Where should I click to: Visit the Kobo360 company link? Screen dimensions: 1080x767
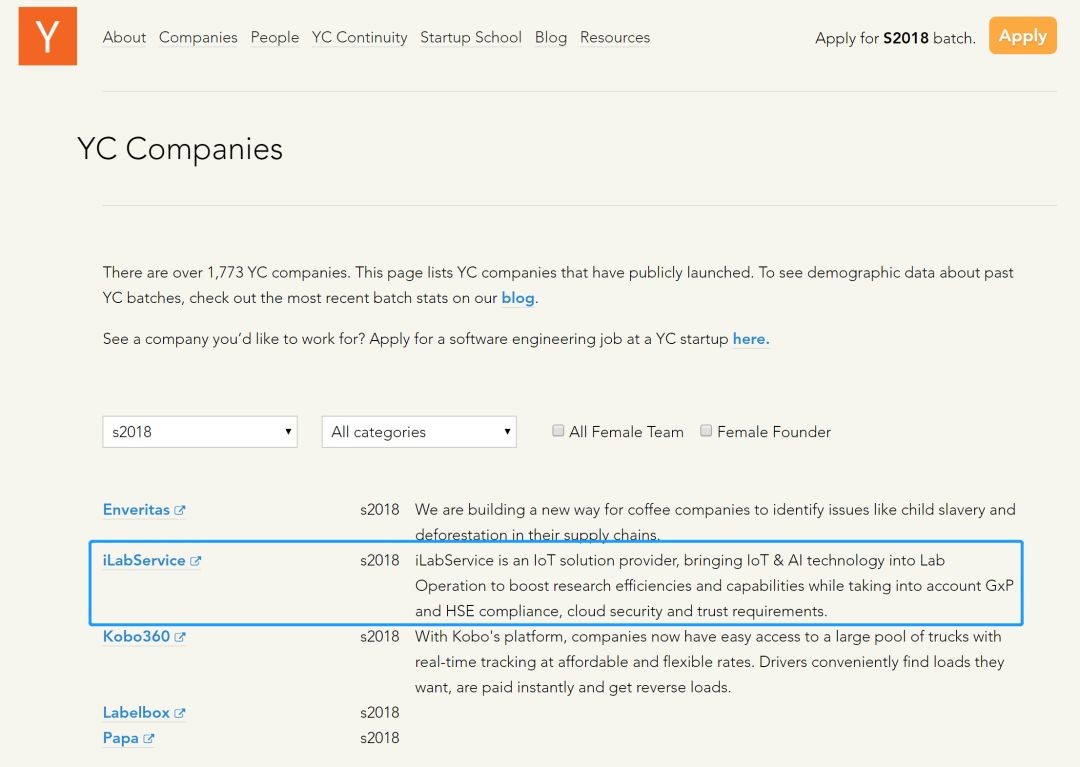point(136,637)
